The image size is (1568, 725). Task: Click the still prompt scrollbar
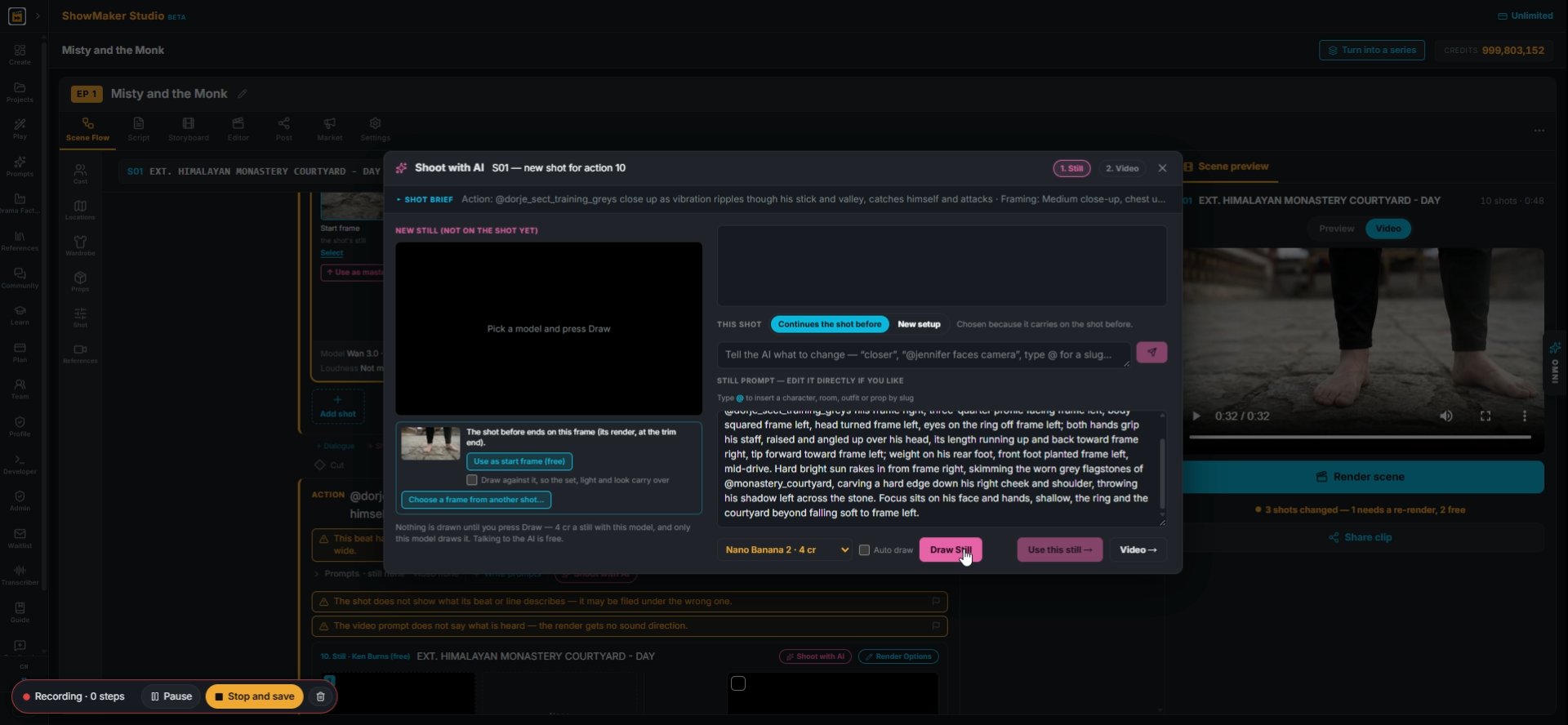pos(1162,474)
